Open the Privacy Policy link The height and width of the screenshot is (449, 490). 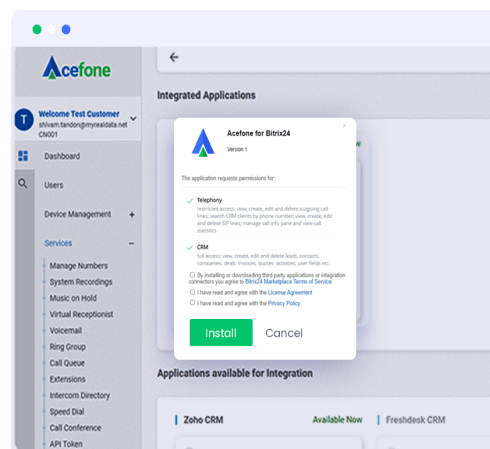(284, 303)
